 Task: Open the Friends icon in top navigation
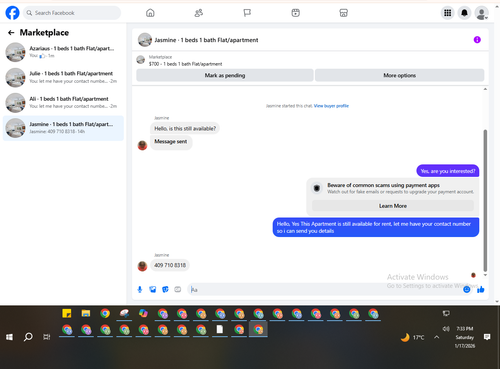[x=199, y=13]
